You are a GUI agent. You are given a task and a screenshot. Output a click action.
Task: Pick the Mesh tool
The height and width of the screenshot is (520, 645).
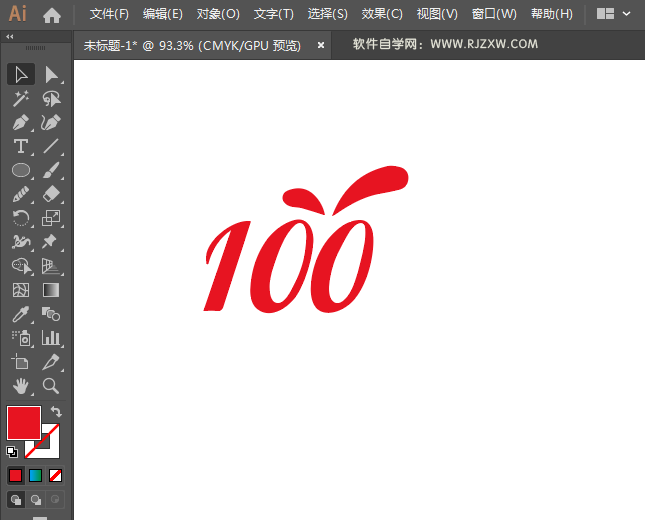(x=21, y=290)
